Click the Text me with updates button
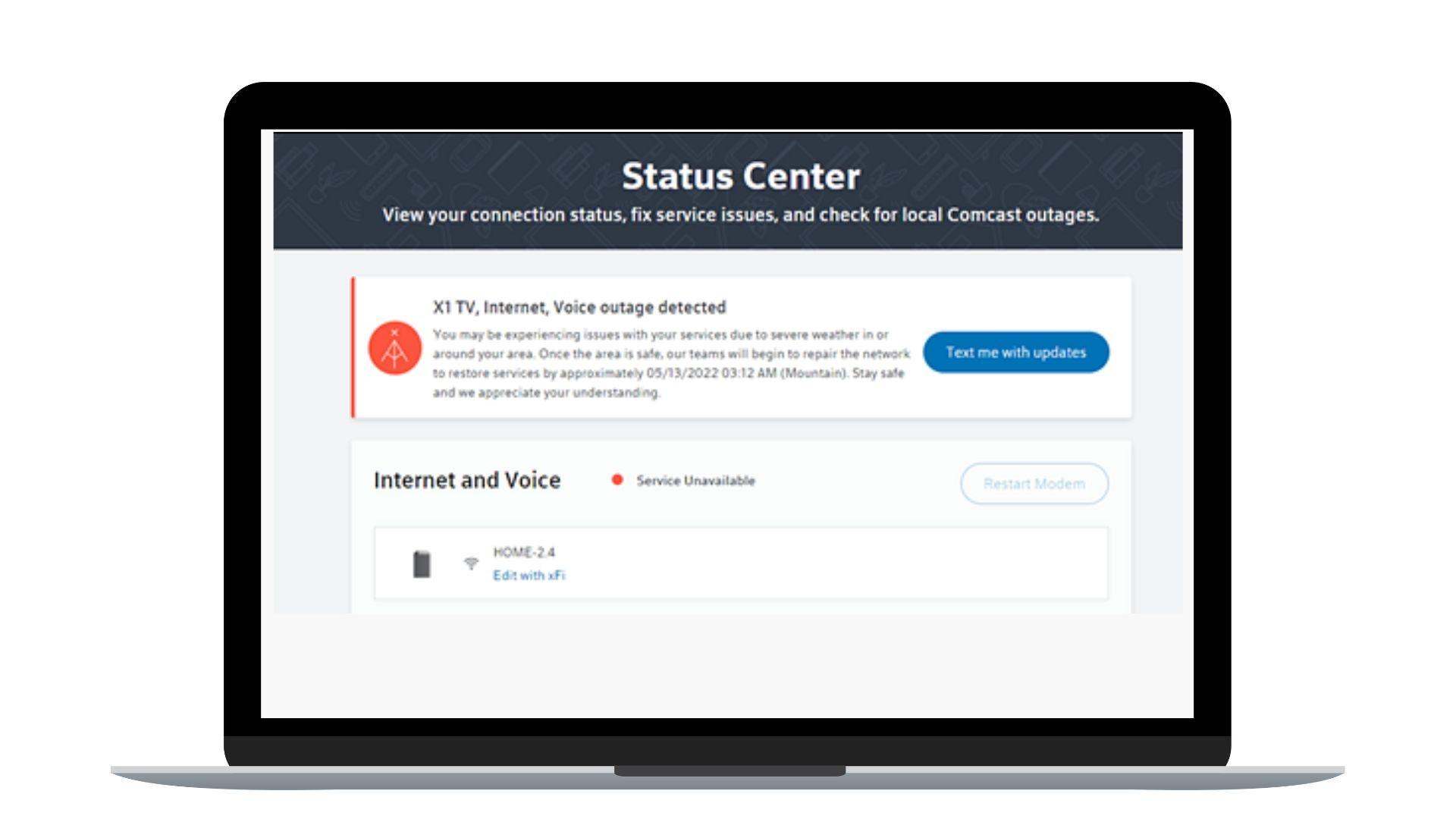The height and width of the screenshot is (819, 1456). click(1015, 352)
